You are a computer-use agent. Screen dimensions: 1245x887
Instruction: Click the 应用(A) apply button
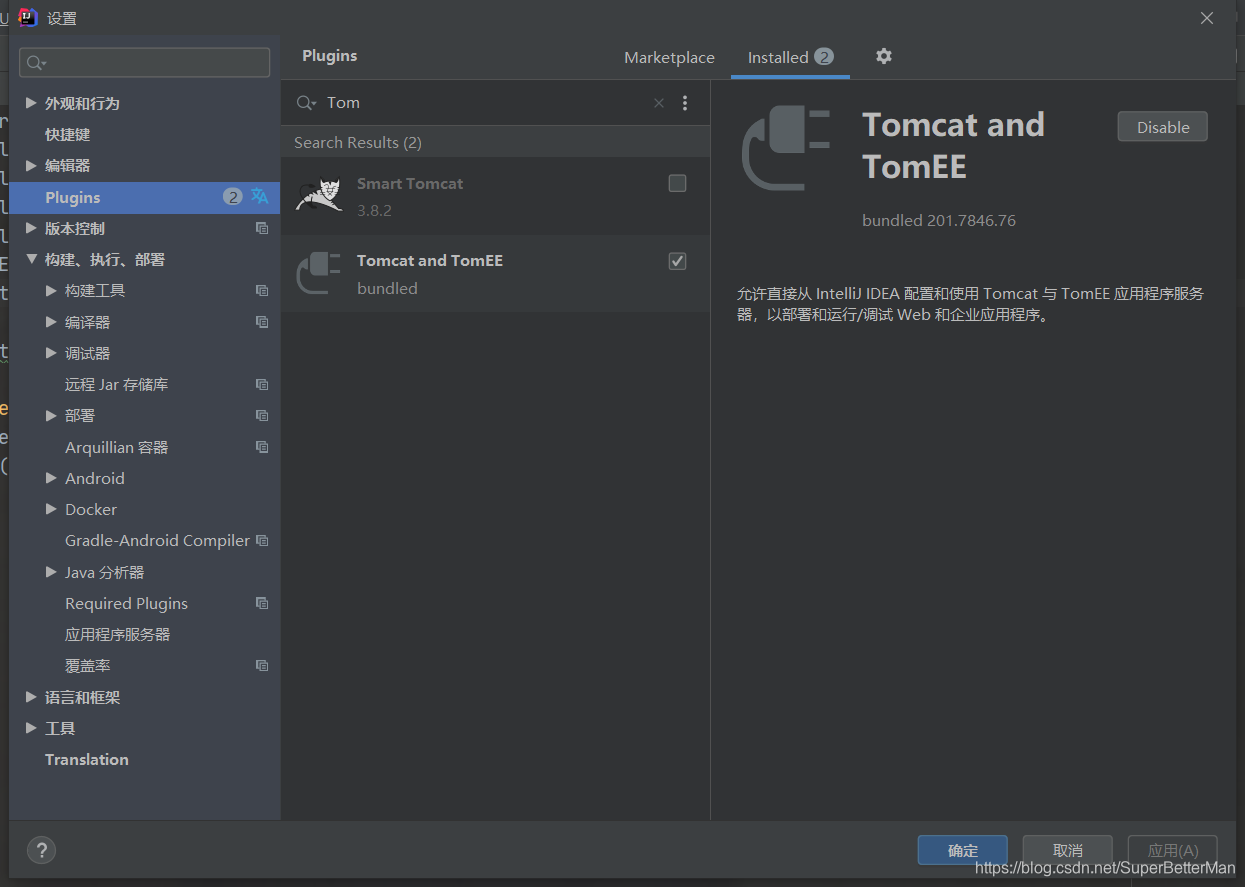pyautogui.click(x=1172, y=850)
